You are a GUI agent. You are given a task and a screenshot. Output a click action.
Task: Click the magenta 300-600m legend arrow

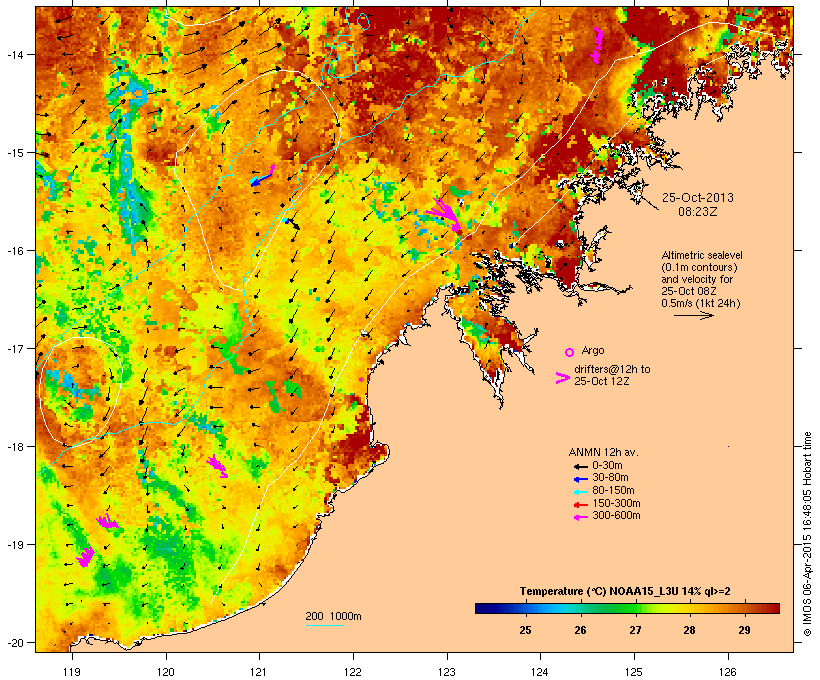(x=580, y=517)
